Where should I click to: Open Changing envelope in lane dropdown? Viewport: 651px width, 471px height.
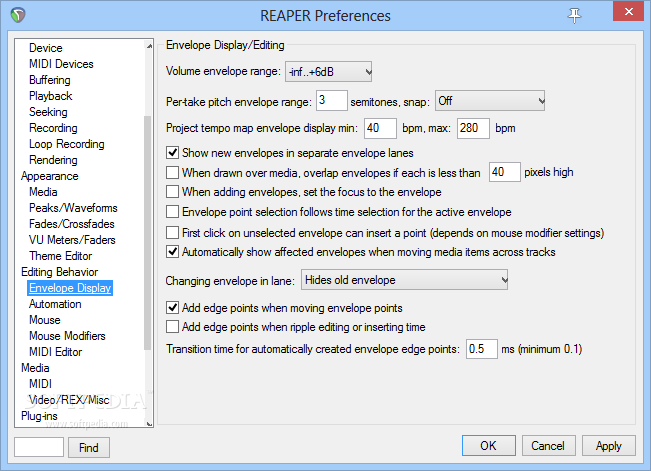pyautogui.click(x=404, y=280)
